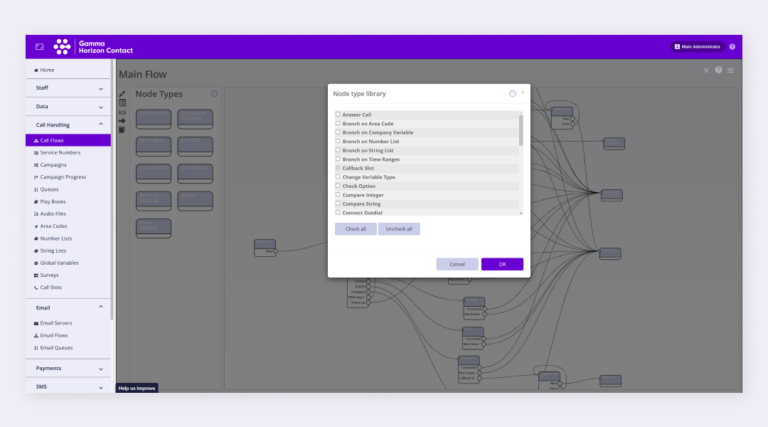This screenshot has height=427, width=768.
Task: Open the hamburger menu in Main Flow
Action: pyautogui.click(x=731, y=70)
